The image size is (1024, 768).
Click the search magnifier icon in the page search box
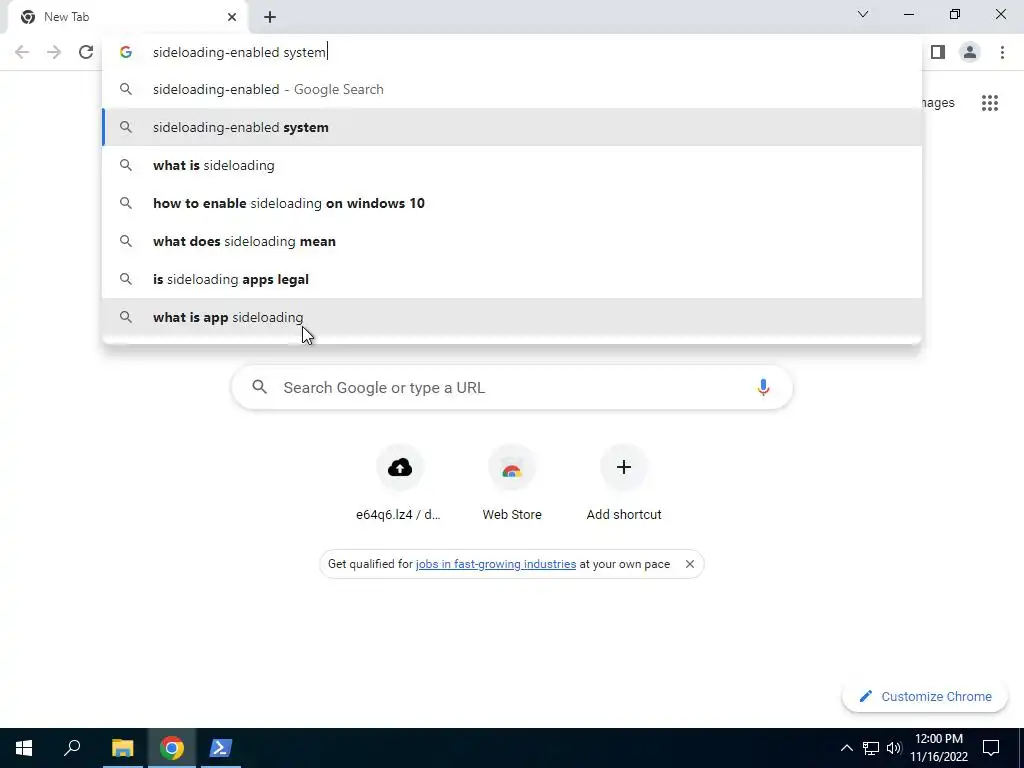(259, 387)
